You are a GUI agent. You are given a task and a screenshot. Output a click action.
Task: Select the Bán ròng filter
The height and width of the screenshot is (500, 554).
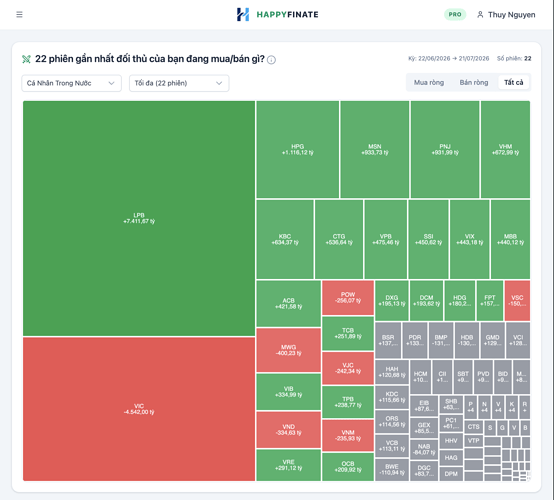pos(473,82)
